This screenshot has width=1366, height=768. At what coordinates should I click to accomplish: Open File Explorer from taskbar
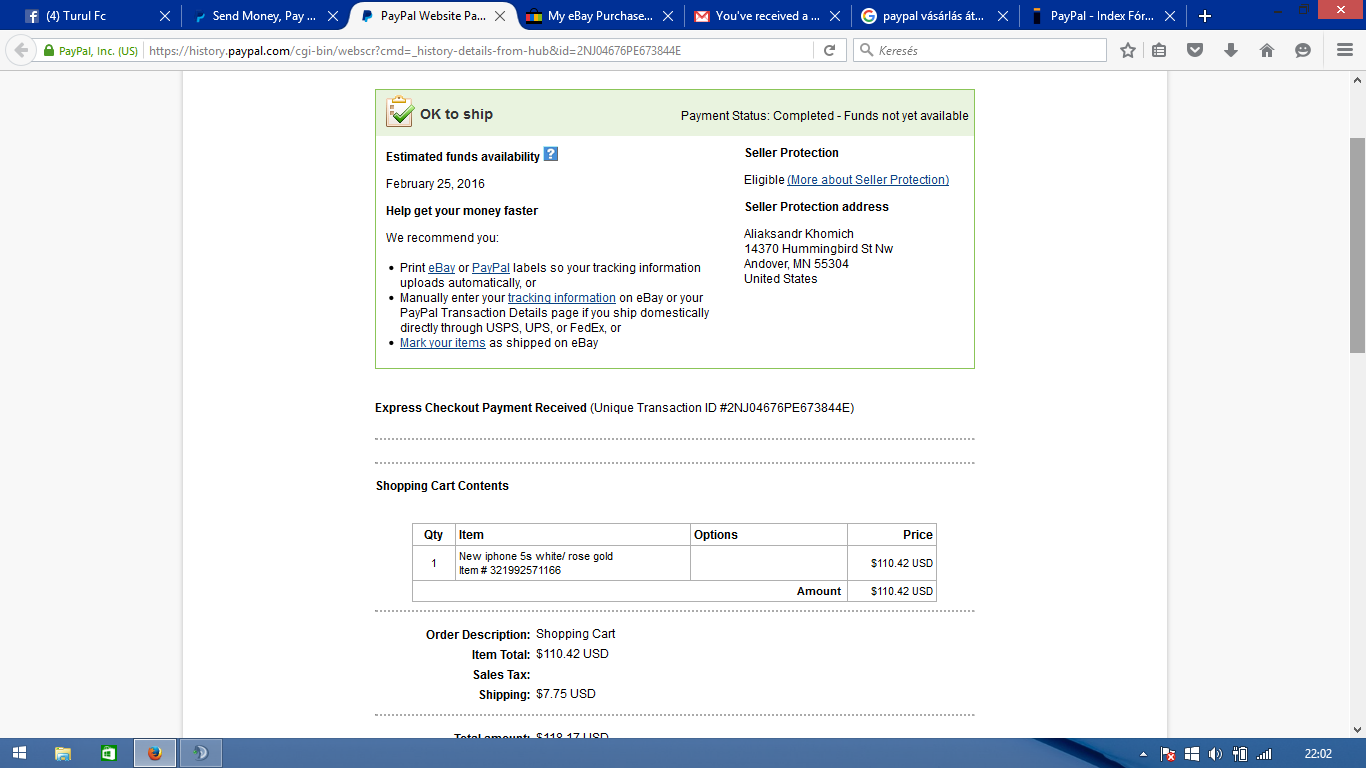pyautogui.click(x=63, y=753)
